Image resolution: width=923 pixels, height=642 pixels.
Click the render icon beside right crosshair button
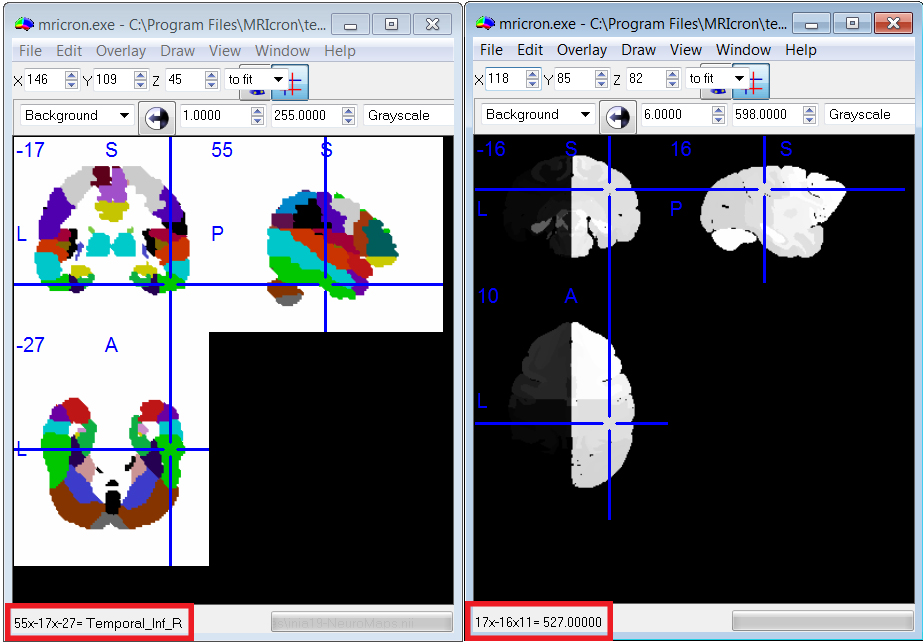719,88
